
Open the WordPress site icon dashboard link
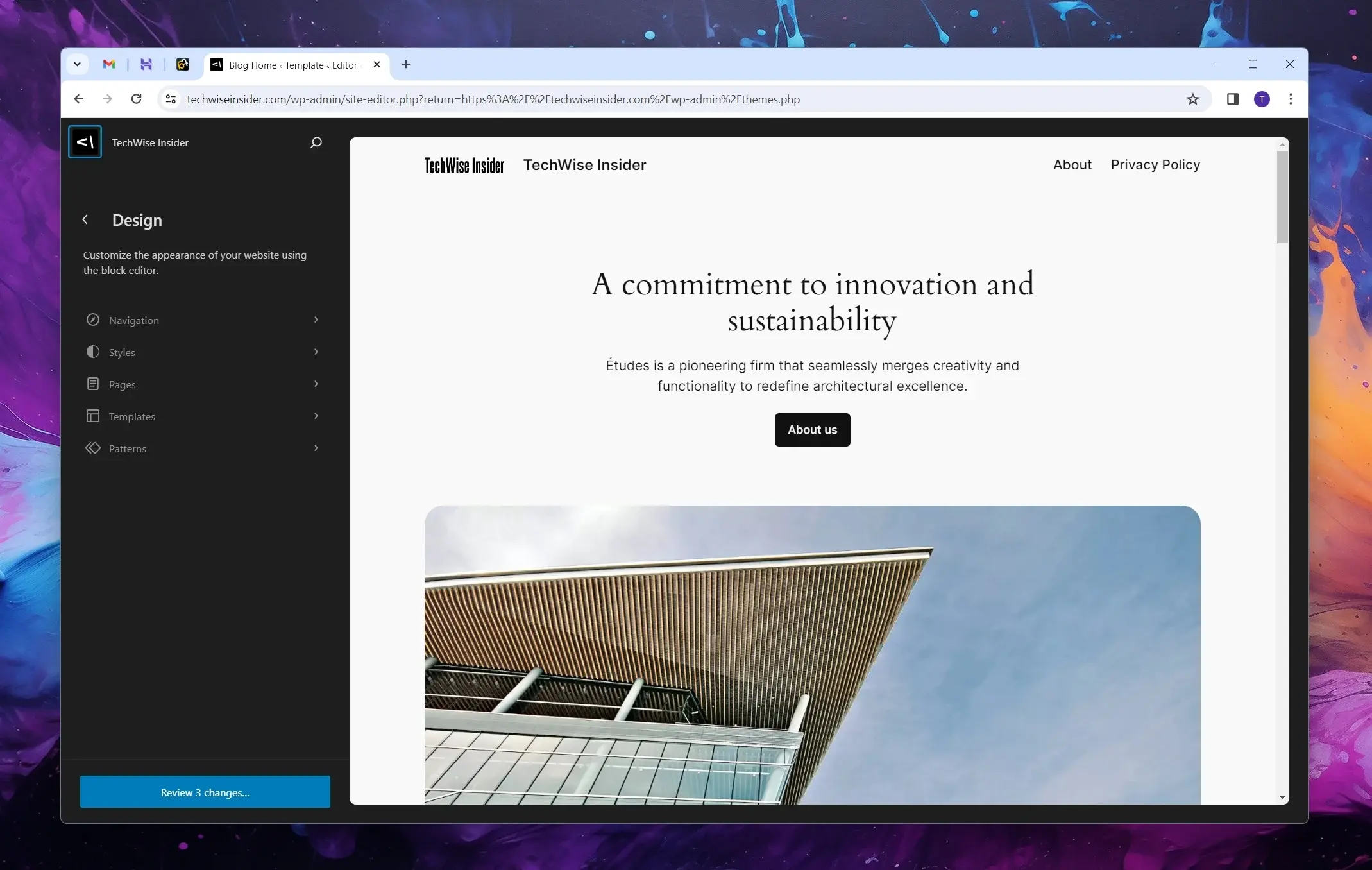pos(85,142)
